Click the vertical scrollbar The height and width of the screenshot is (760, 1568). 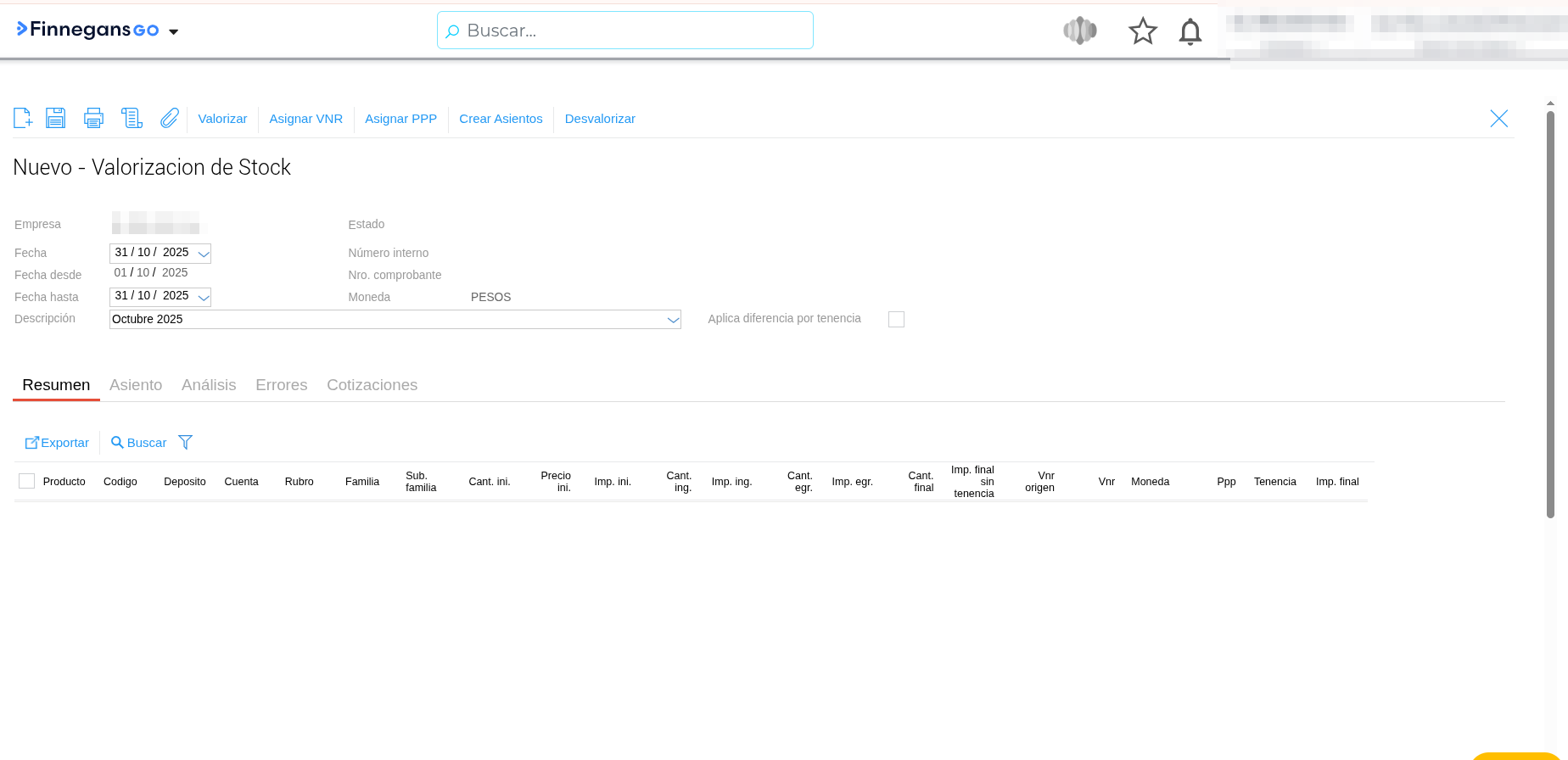click(1550, 314)
